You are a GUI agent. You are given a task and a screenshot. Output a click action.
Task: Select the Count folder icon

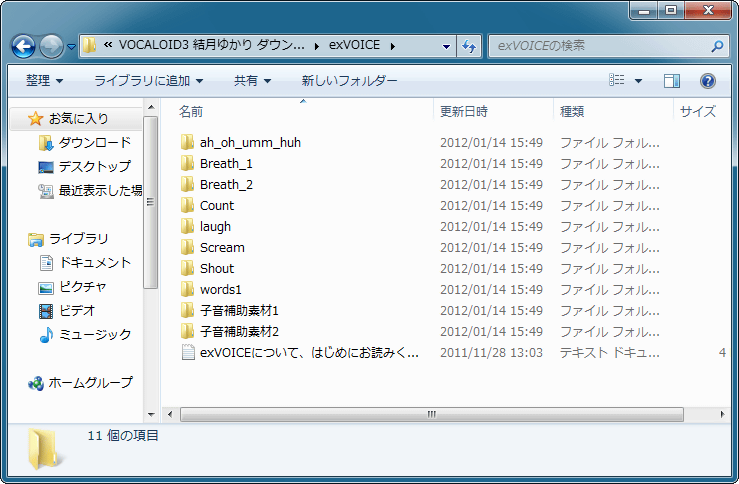188,205
